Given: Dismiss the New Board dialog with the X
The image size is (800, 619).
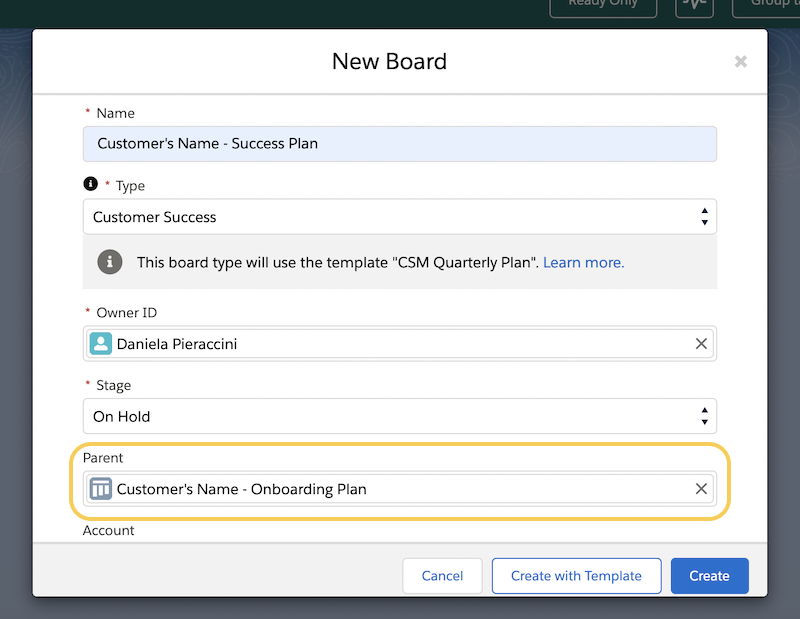Looking at the screenshot, I should 740,61.
